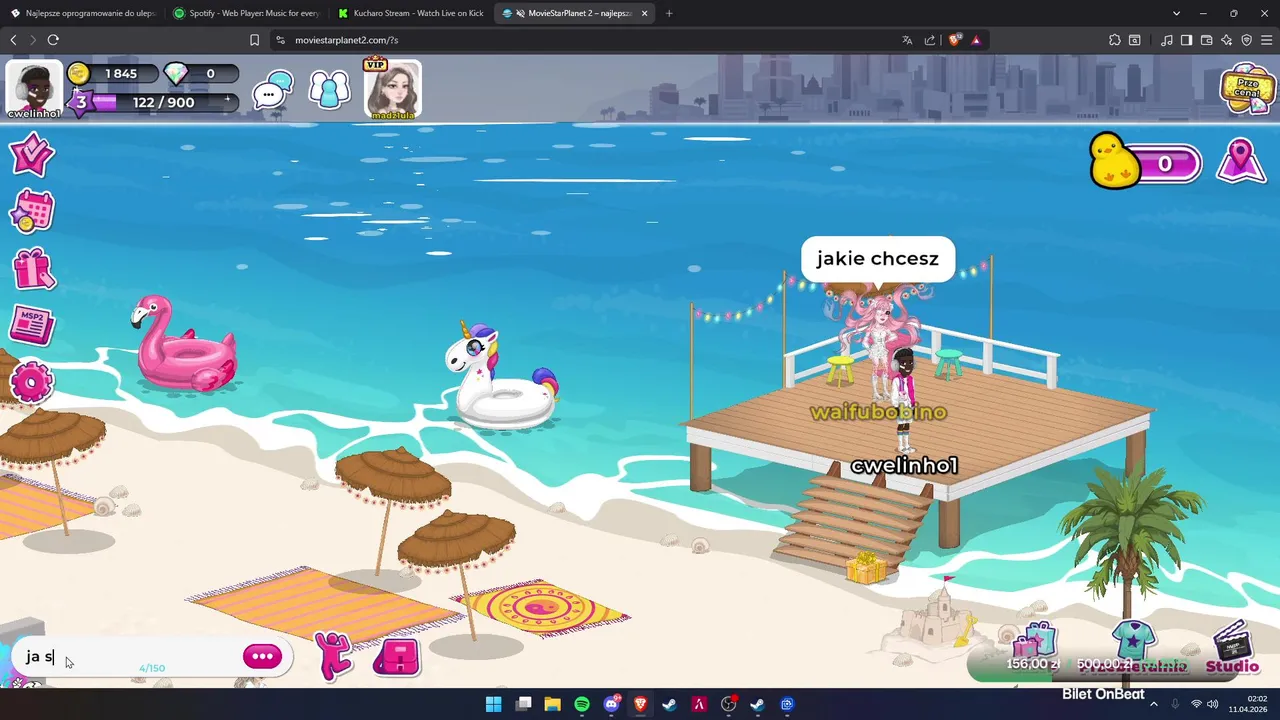This screenshot has width=1280, height=720.
Task: Open the Brave Shields lion icon
Action: click(x=954, y=40)
